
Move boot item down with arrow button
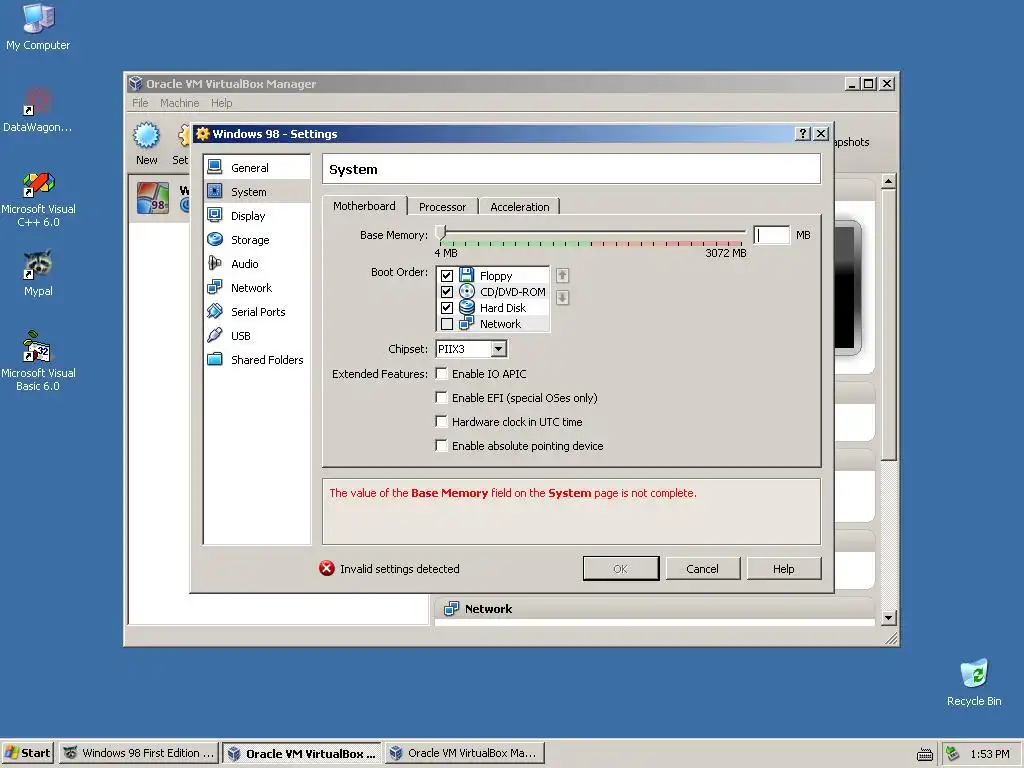(x=562, y=298)
